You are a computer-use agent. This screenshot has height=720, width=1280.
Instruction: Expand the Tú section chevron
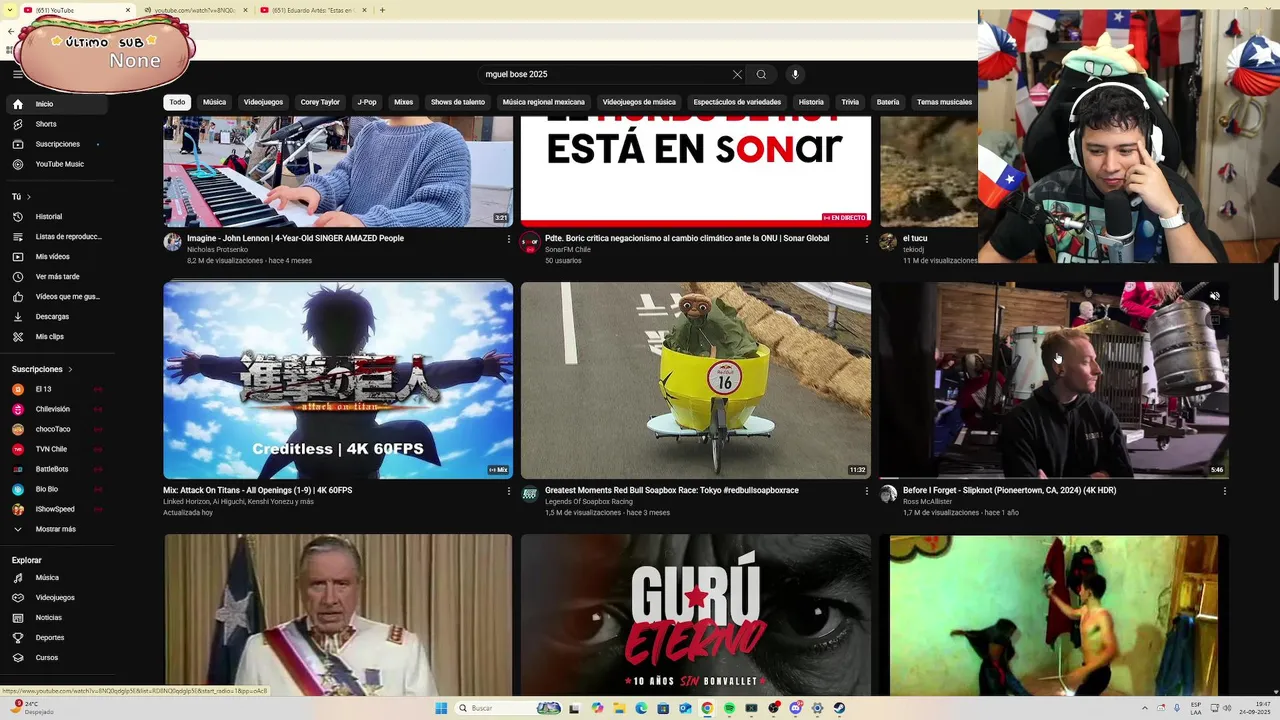[x=29, y=197]
